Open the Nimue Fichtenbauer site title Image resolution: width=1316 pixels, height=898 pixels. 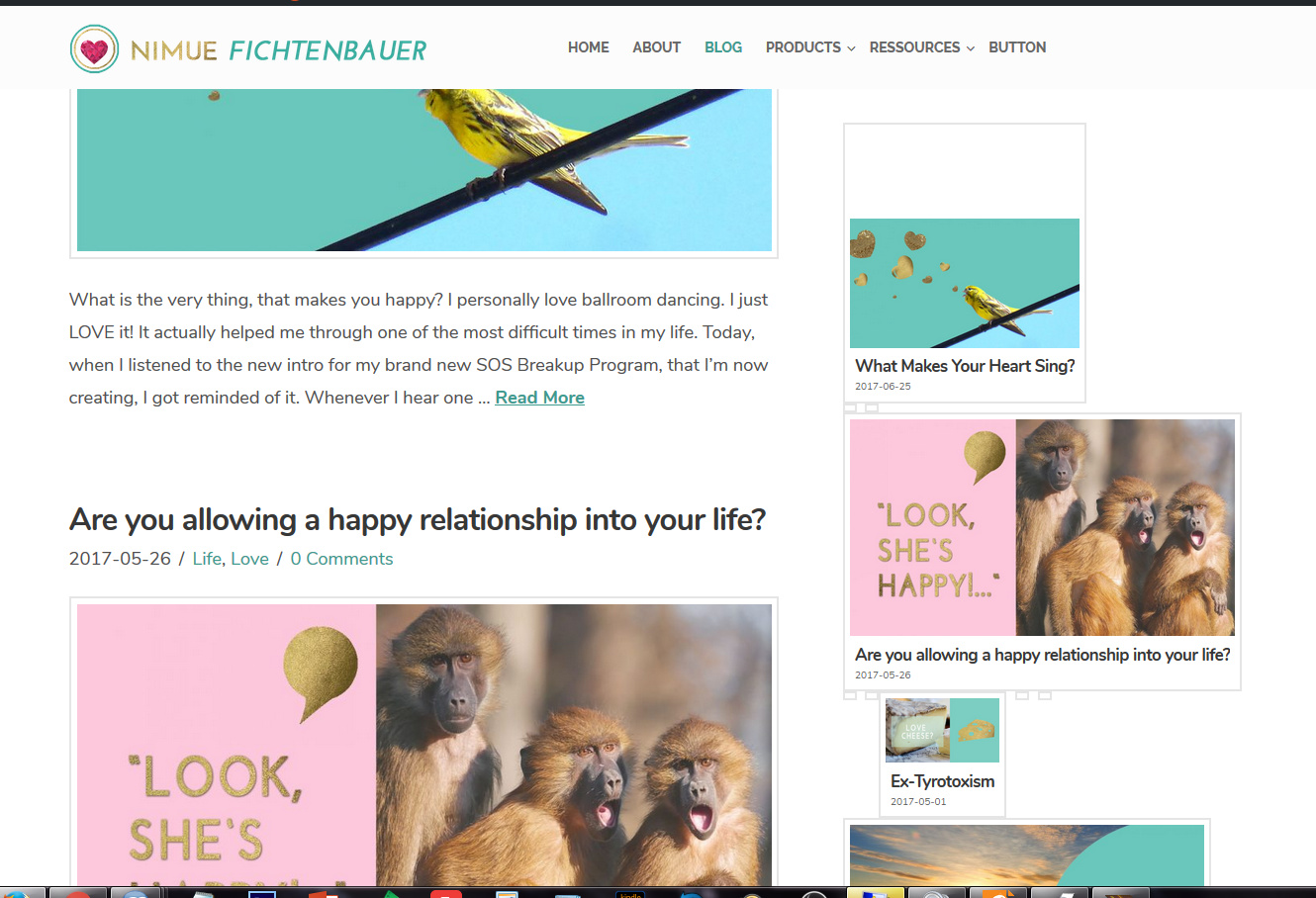tap(279, 50)
